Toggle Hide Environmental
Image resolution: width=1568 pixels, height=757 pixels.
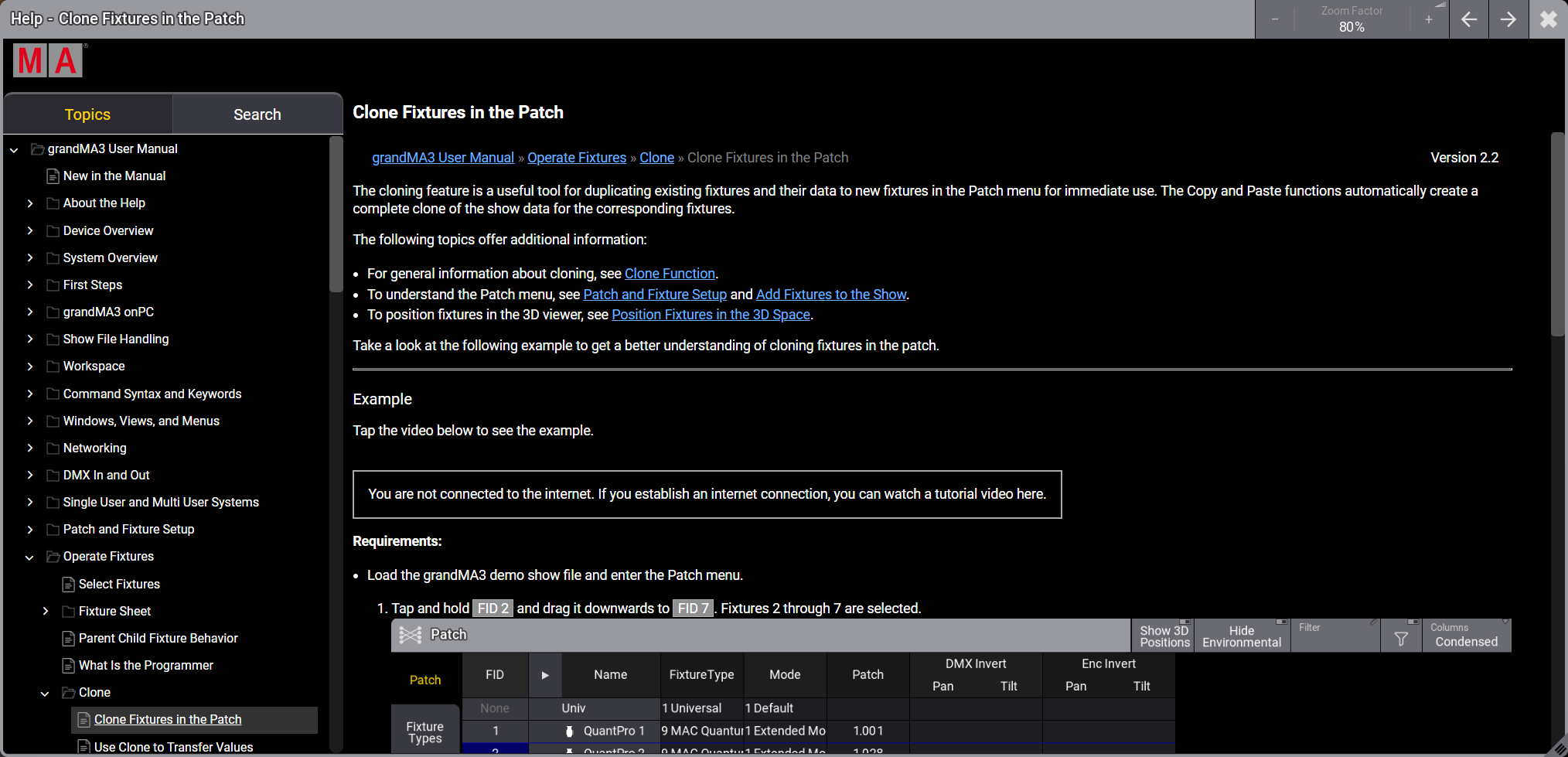(x=1241, y=635)
